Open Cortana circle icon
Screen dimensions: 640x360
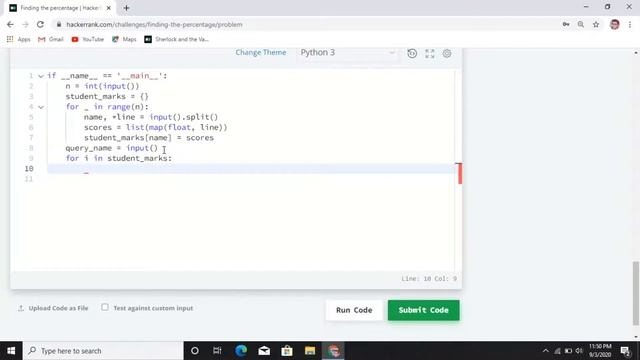tap(195, 351)
